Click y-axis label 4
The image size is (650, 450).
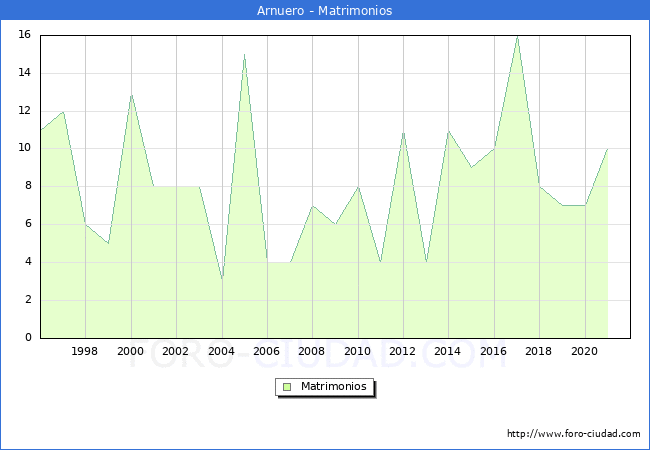[28, 262]
